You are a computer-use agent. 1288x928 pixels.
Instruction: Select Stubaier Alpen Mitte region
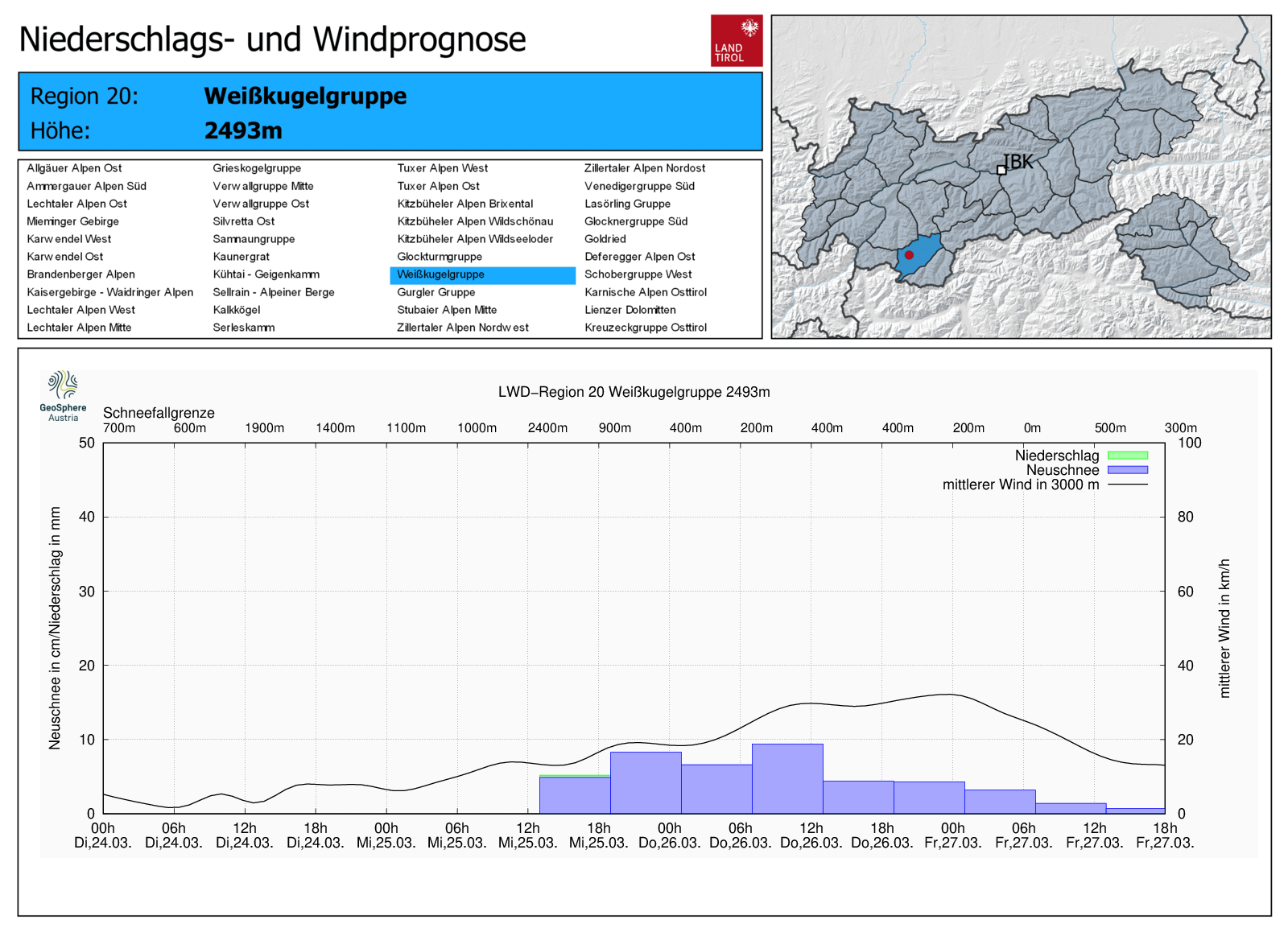coord(447,310)
